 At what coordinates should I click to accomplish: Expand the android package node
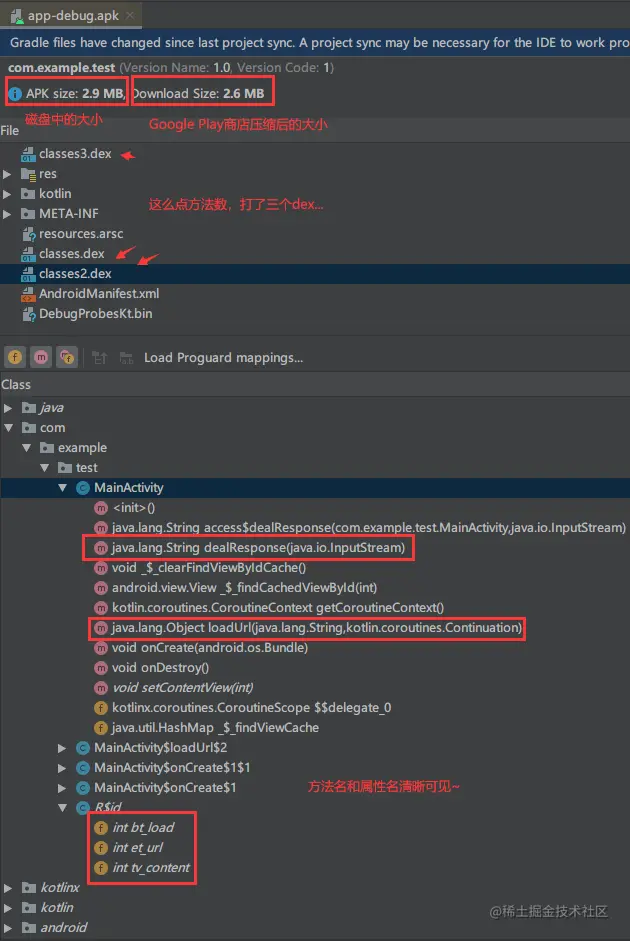click(x=8, y=928)
